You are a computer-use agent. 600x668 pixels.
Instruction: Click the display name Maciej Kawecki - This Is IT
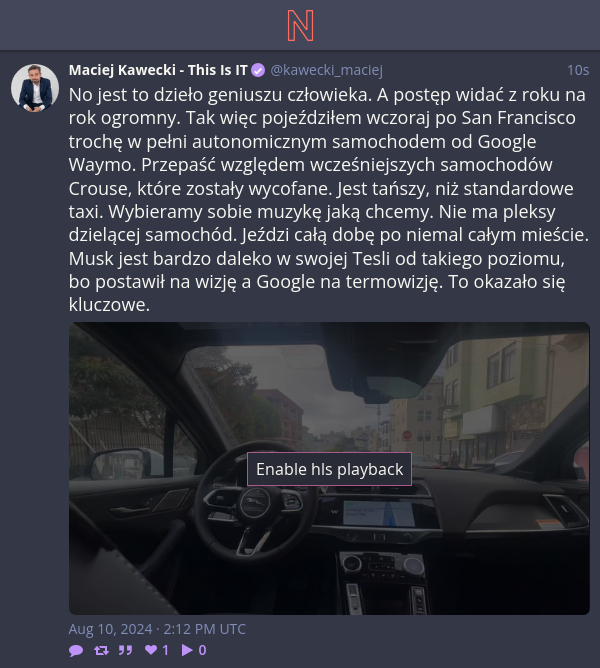pyautogui.click(x=158, y=70)
